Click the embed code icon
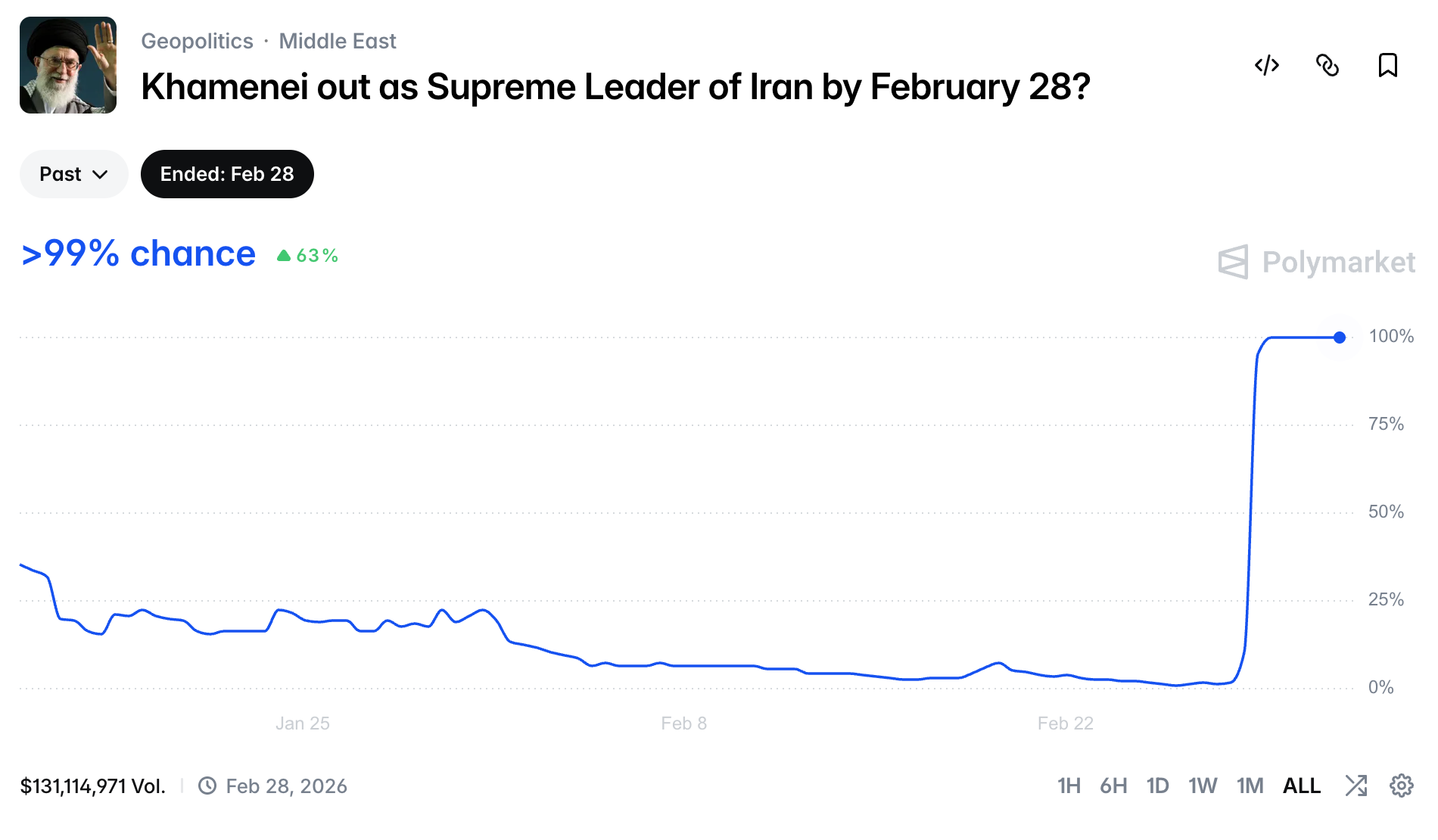This screenshot has width=1438, height=840. tap(1267, 66)
